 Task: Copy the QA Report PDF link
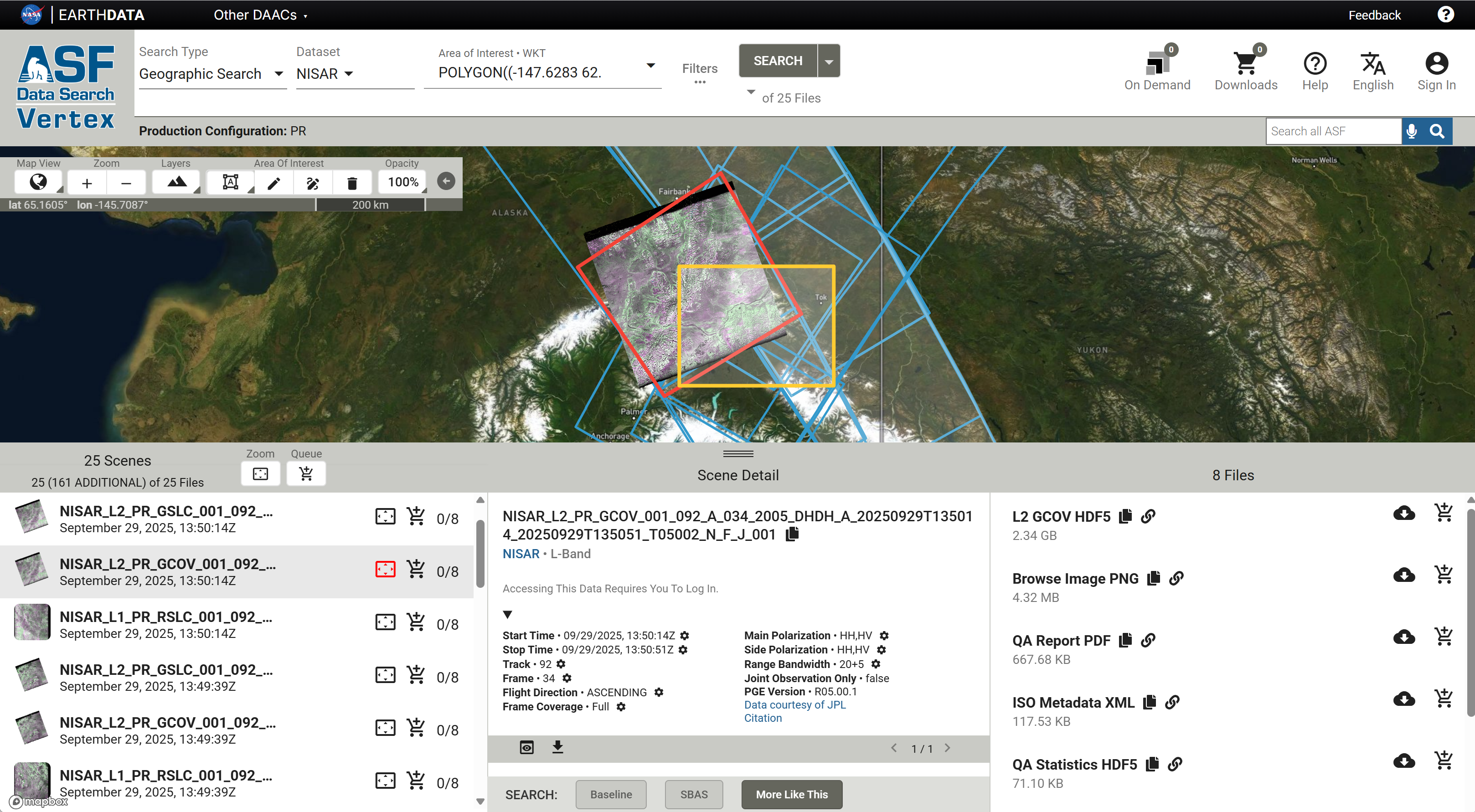pos(1147,640)
